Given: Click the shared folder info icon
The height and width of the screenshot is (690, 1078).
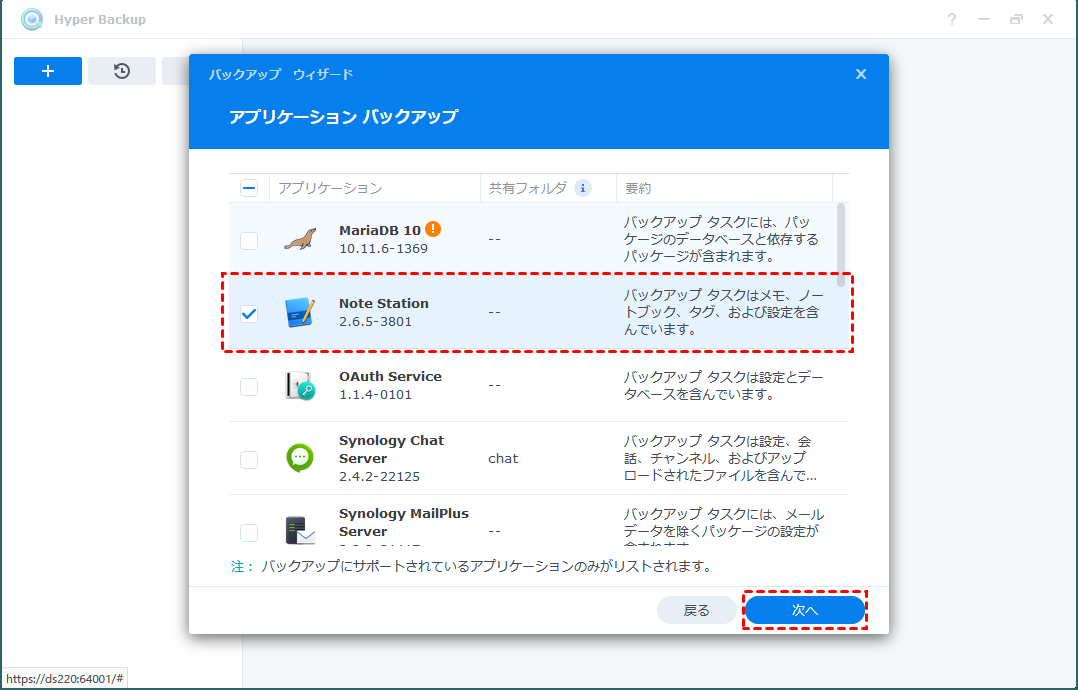Looking at the screenshot, I should coord(583,188).
